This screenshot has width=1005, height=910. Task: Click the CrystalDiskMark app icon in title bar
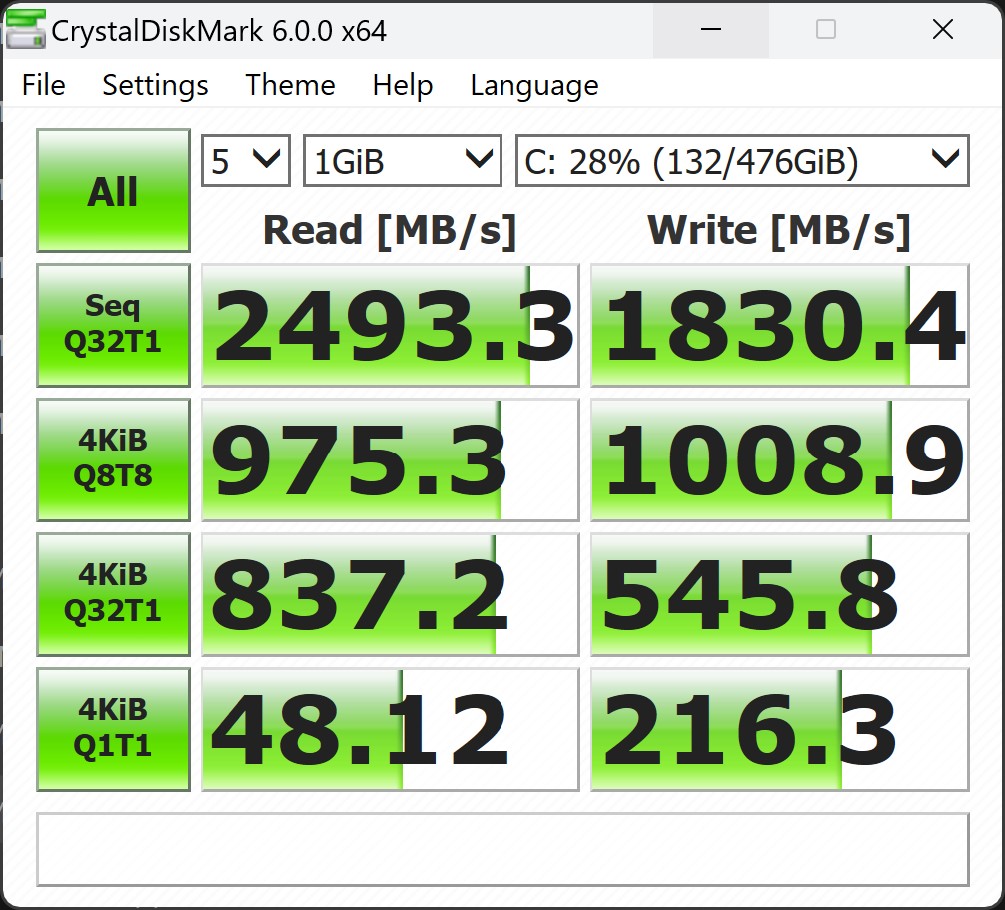point(25,29)
